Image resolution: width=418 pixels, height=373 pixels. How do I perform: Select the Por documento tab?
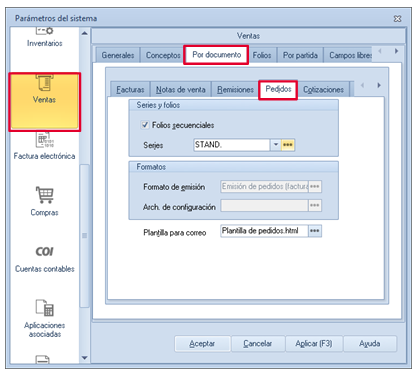point(216,55)
